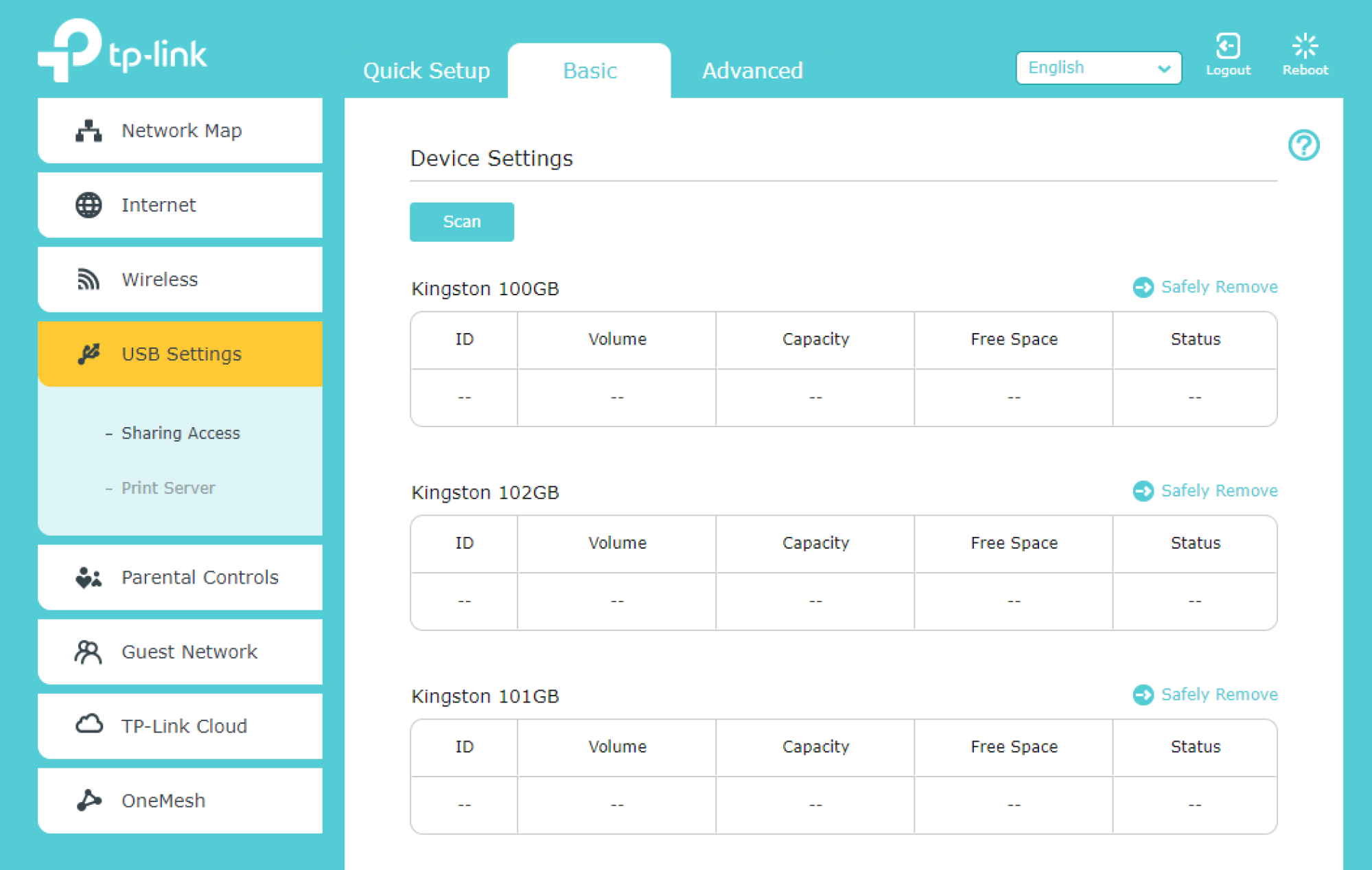Switch to the Quick Setup tab
The width and height of the screenshot is (1372, 870).
click(x=426, y=71)
